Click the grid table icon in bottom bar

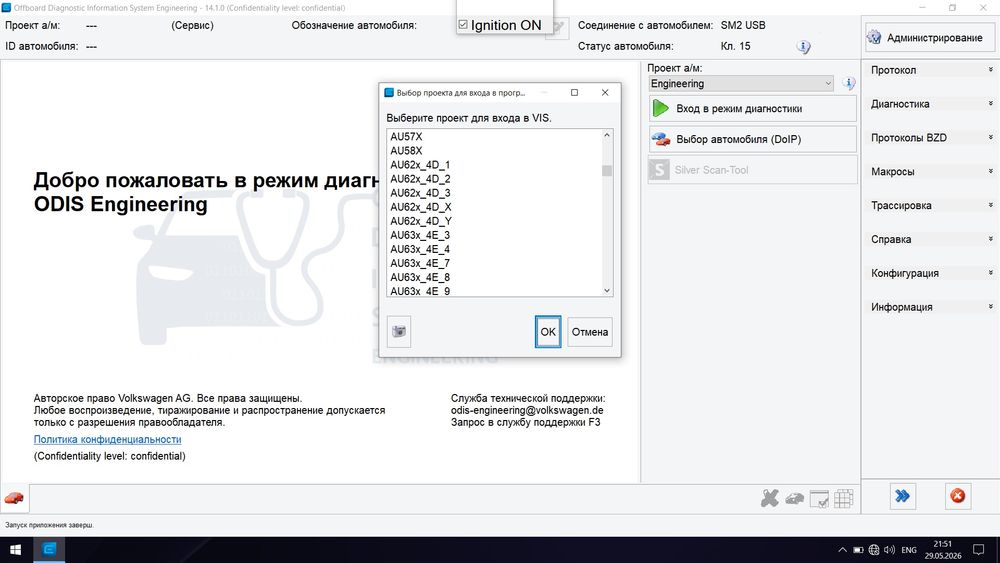(x=844, y=499)
